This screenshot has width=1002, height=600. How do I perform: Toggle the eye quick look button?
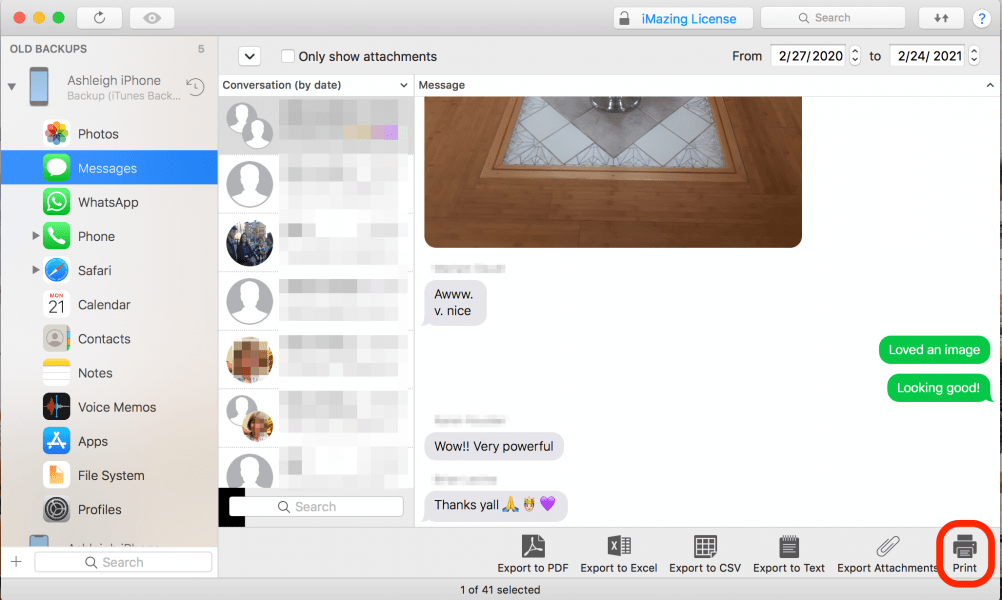[x=151, y=18]
